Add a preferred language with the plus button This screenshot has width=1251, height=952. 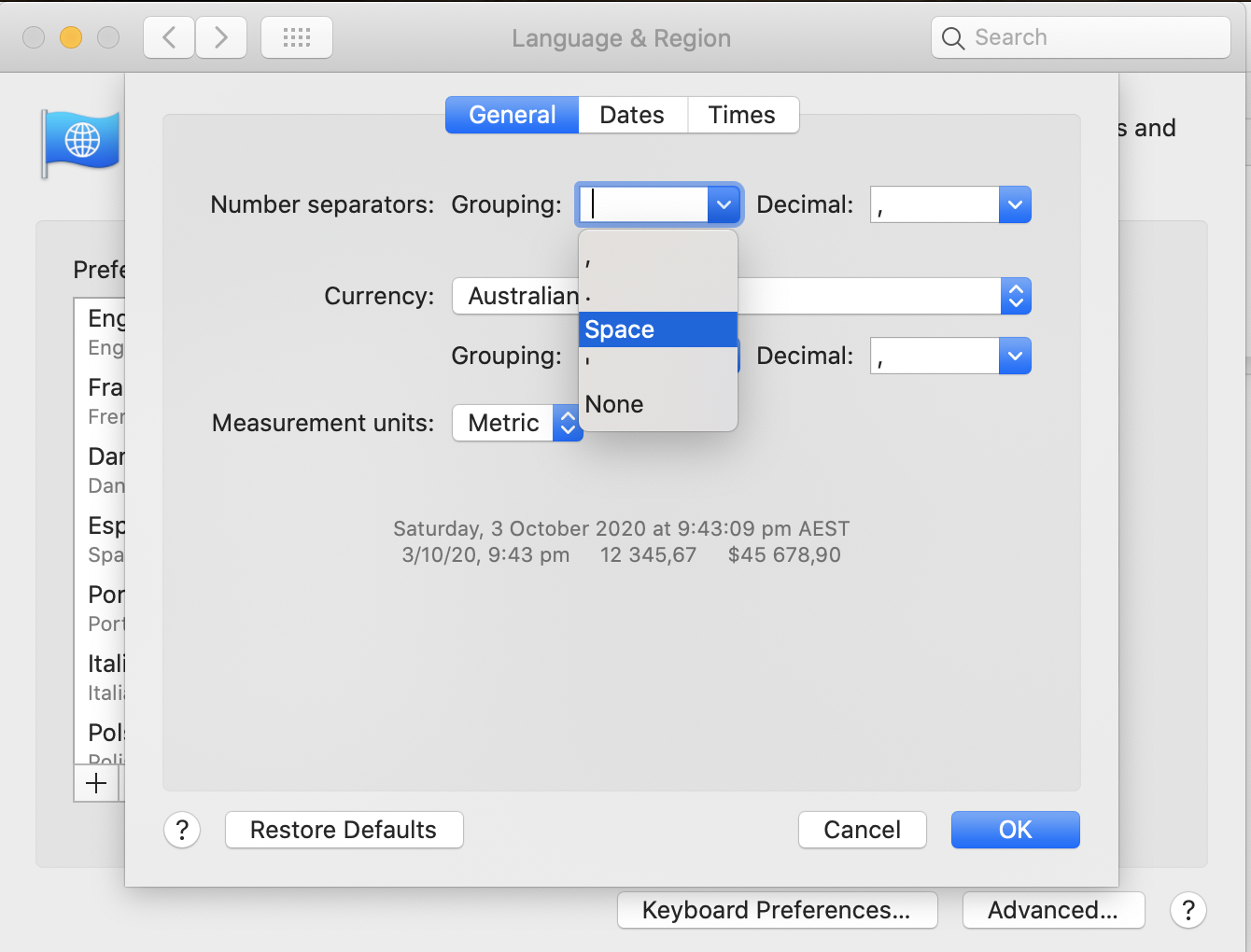pyautogui.click(x=96, y=783)
